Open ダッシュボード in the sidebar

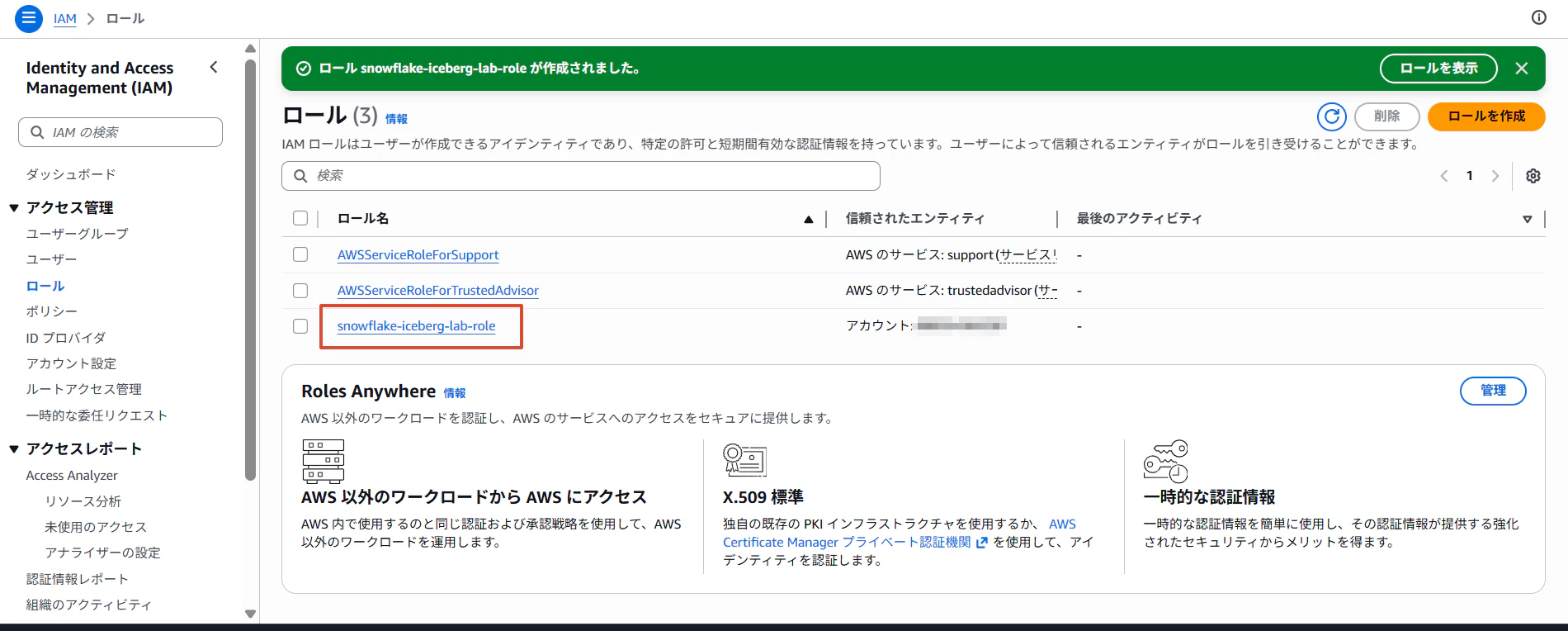click(x=71, y=174)
